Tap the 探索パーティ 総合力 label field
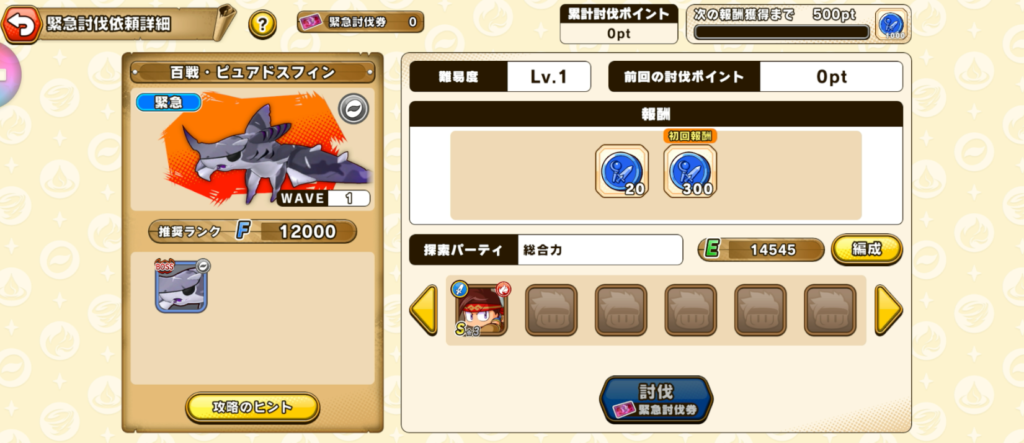Viewport: 1024px width, 443px height. coord(546,250)
